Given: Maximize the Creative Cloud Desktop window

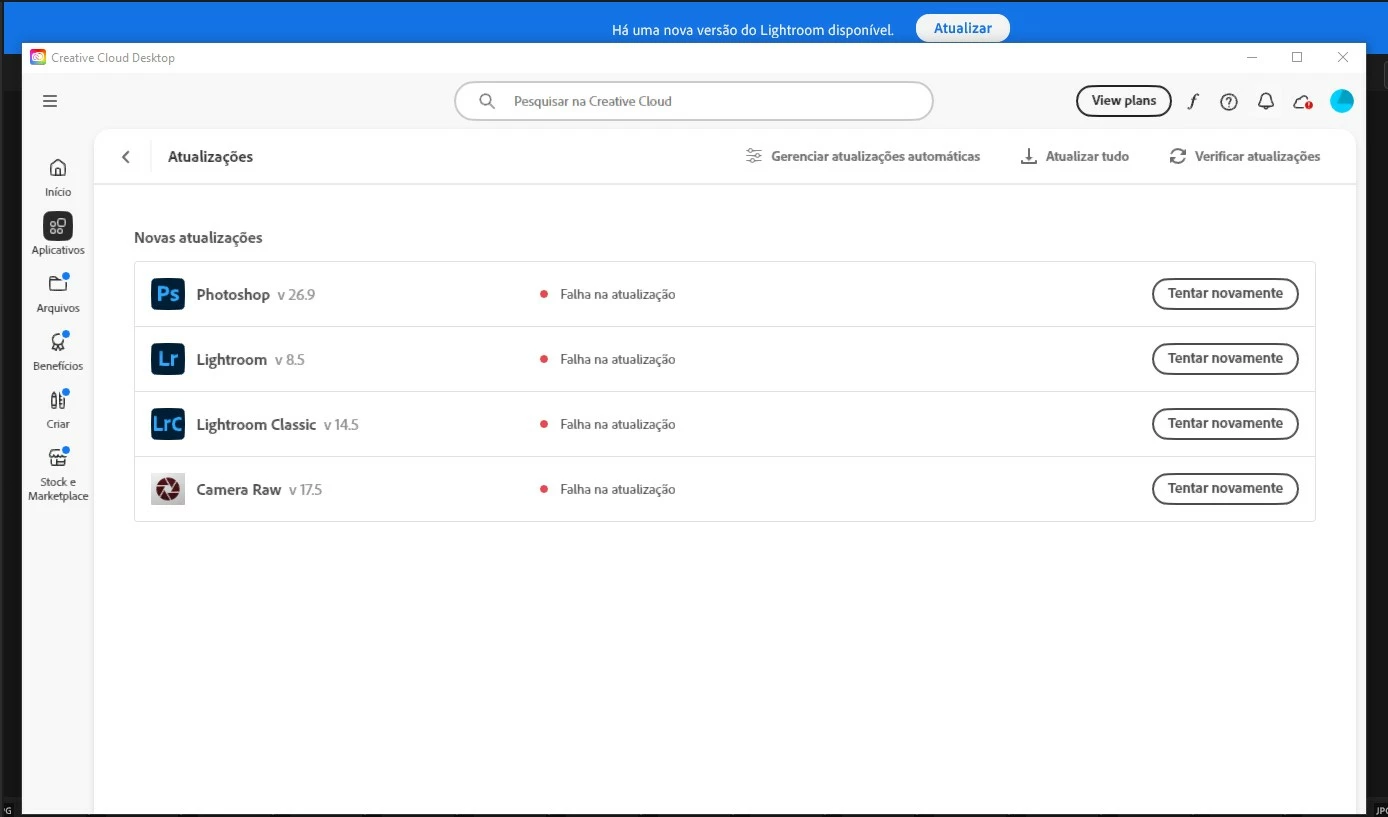Looking at the screenshot, I should 1297,57.
